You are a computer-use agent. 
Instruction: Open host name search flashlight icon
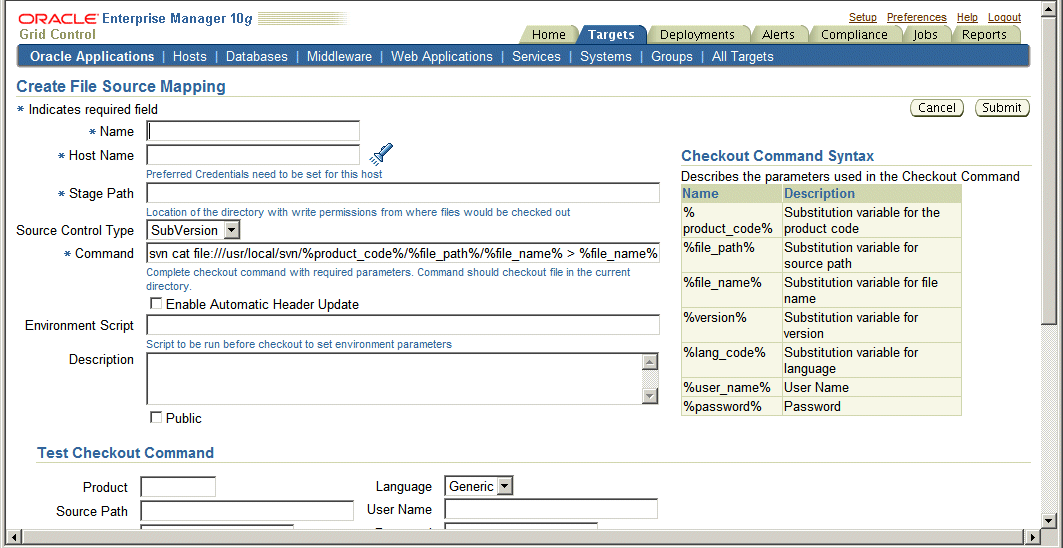coord(381,155)
